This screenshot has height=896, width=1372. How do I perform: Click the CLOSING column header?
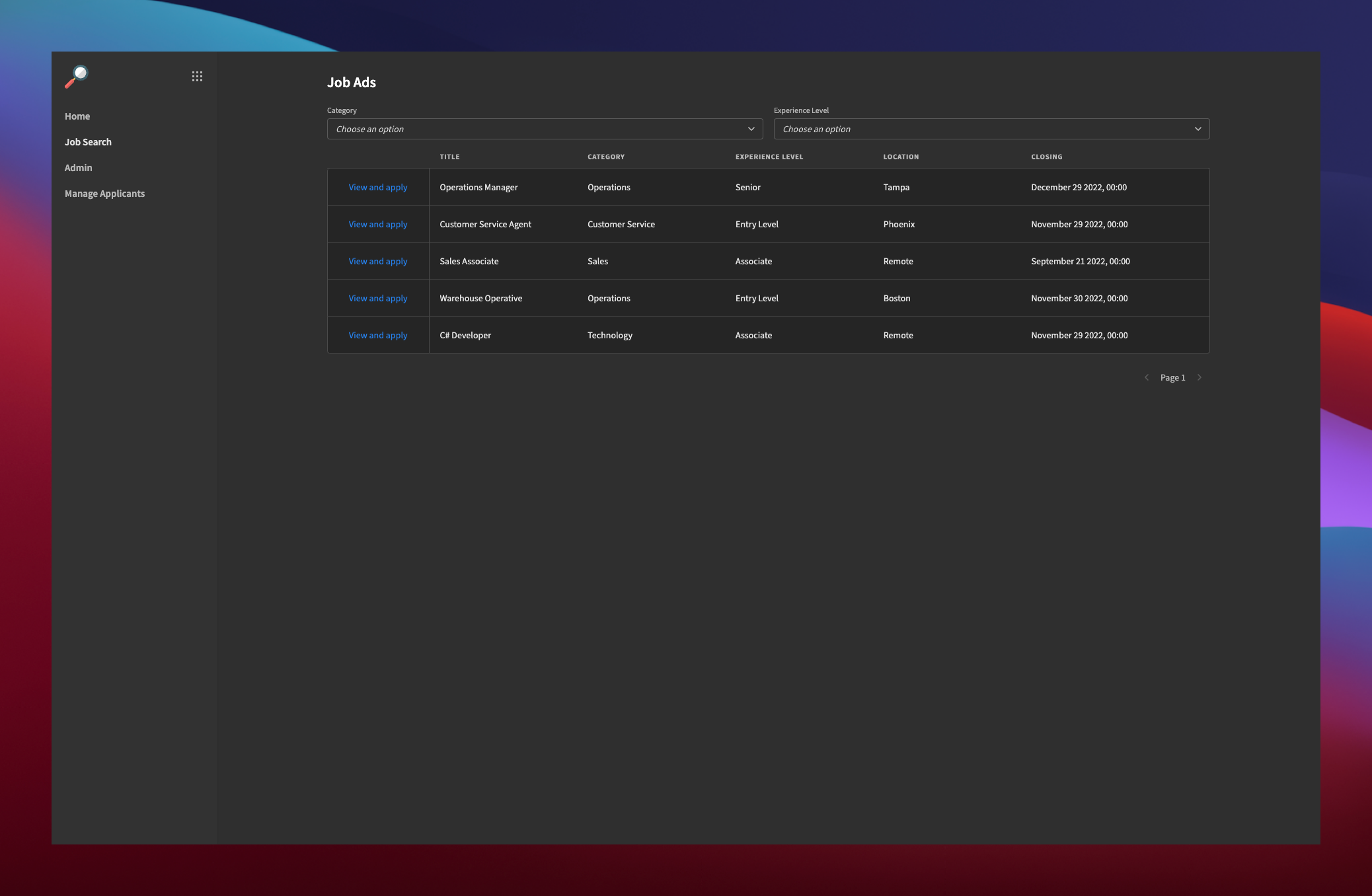click(x=1047, y=157)
